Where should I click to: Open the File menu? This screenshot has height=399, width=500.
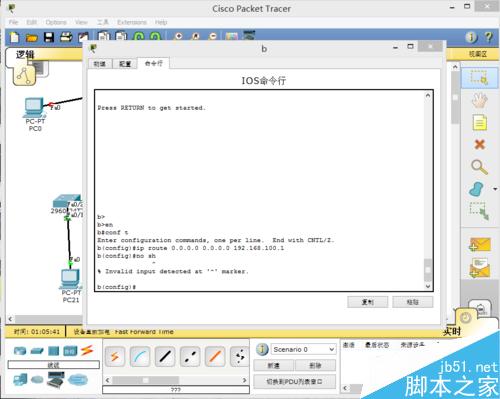tap(13, 22)
